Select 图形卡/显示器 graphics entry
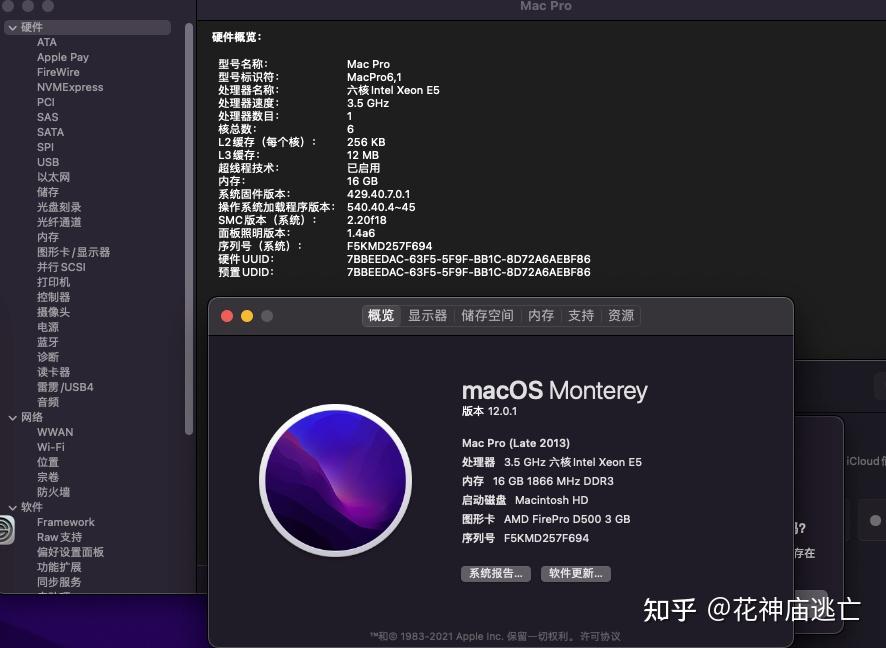Image resolution: width=886 pixels, height=648 pixels. pyautogui.click(x=73, y=252)
